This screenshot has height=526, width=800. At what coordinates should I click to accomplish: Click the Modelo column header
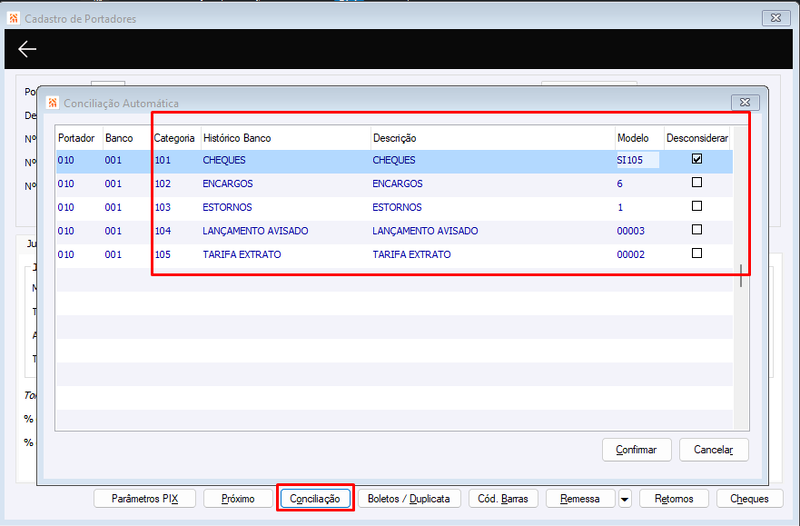point(639,138)
